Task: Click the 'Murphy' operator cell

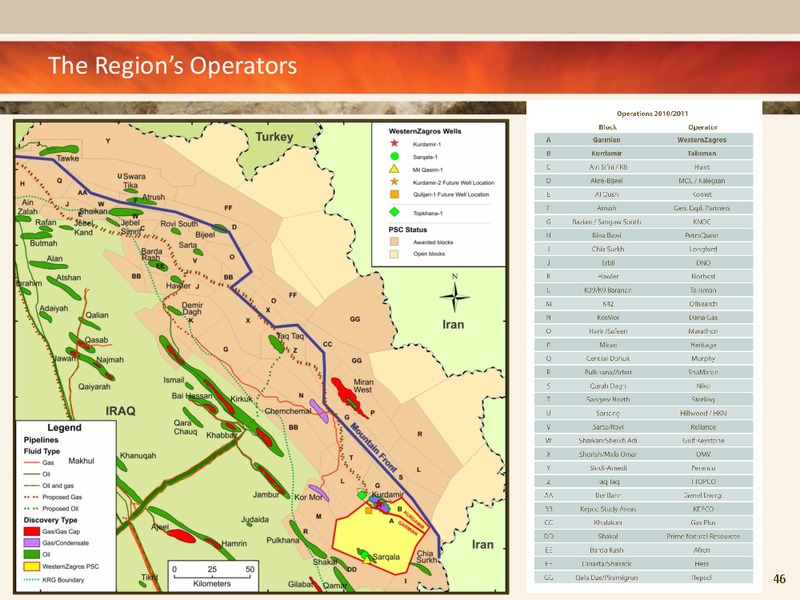Action: pos(702,359)
